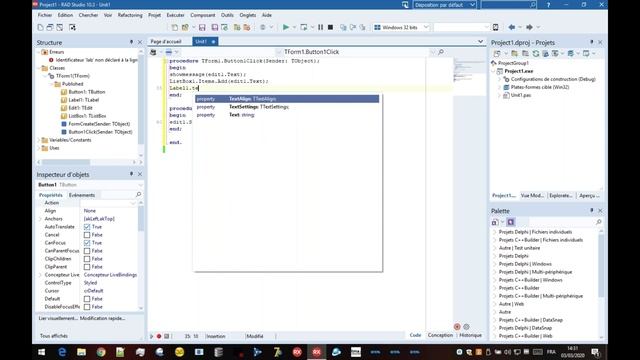
Task: Open Chrome from the Windows taskbar
Action: (x=101, y=352)
